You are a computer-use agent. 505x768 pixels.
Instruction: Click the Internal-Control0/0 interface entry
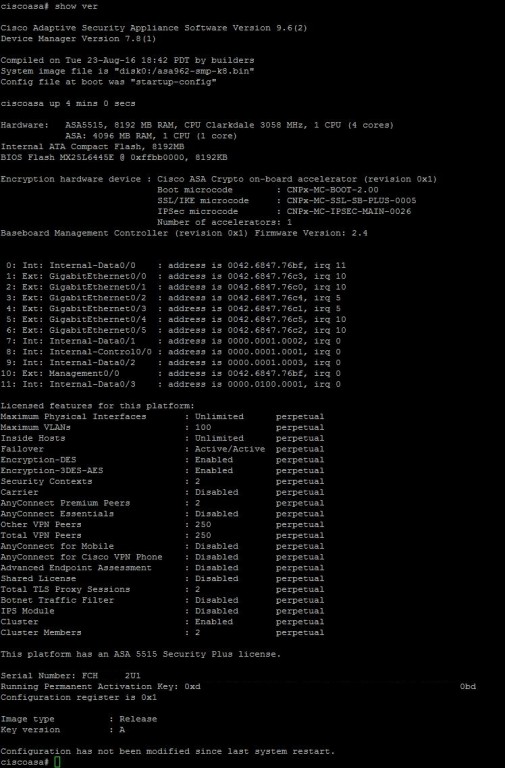pyautogui.click(x=100, y=352)
